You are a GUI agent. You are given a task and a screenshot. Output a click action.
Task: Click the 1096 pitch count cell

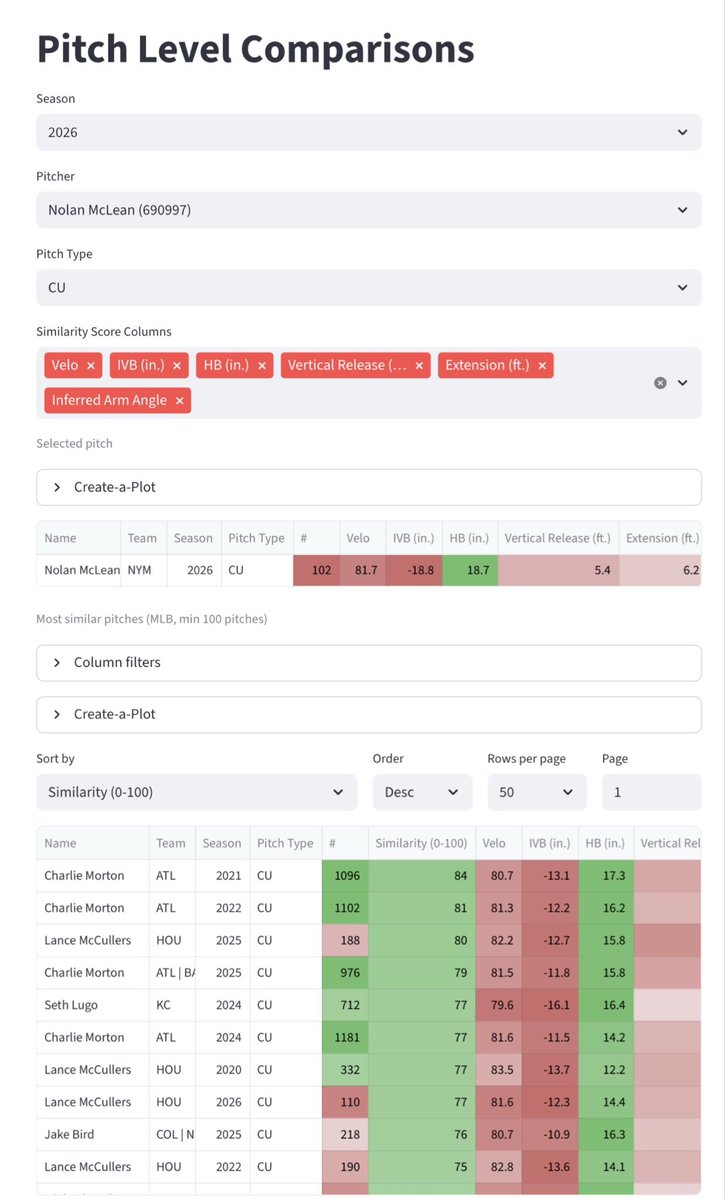pos(345,876)
